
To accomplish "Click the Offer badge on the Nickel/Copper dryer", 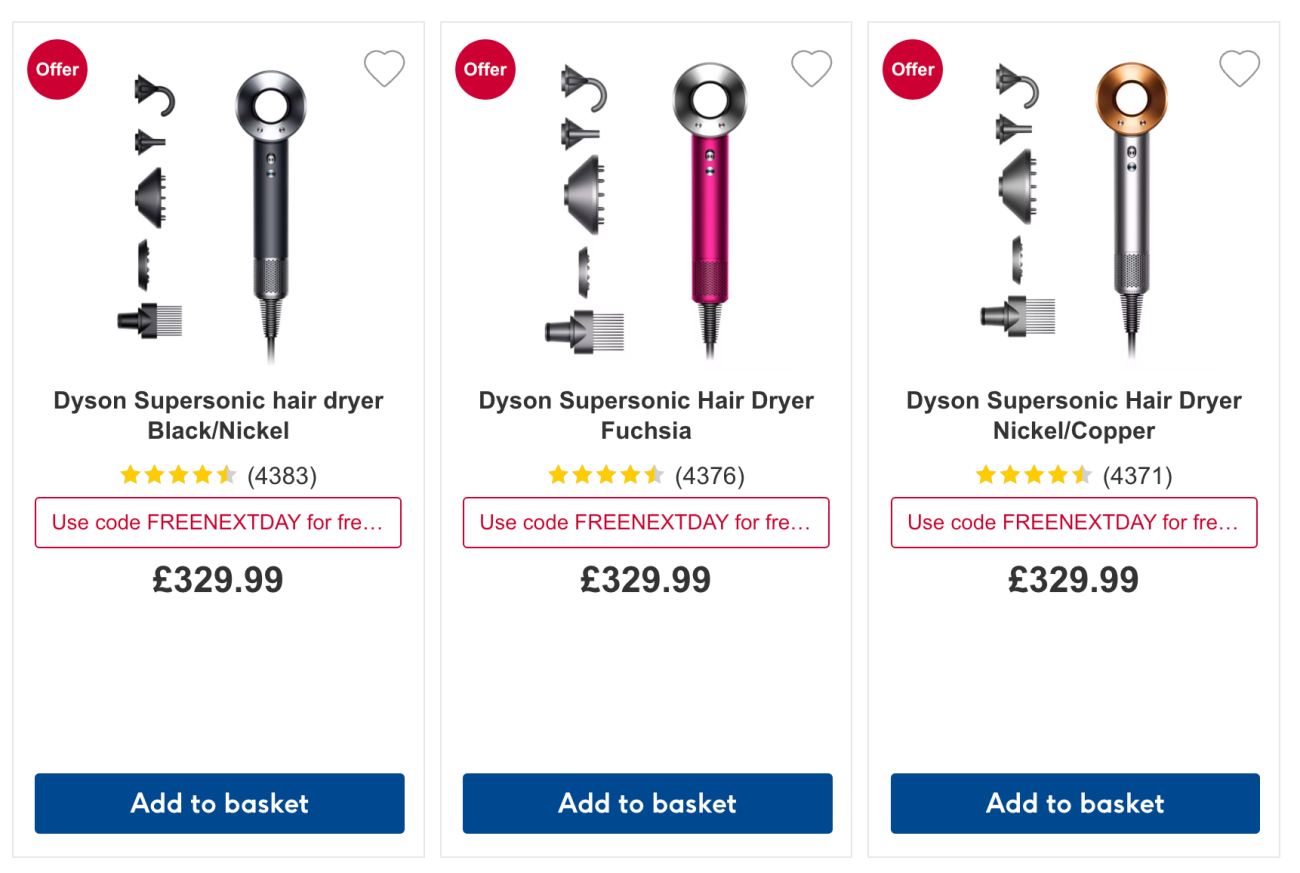I will pyautogui.click(x=912, y=69).
